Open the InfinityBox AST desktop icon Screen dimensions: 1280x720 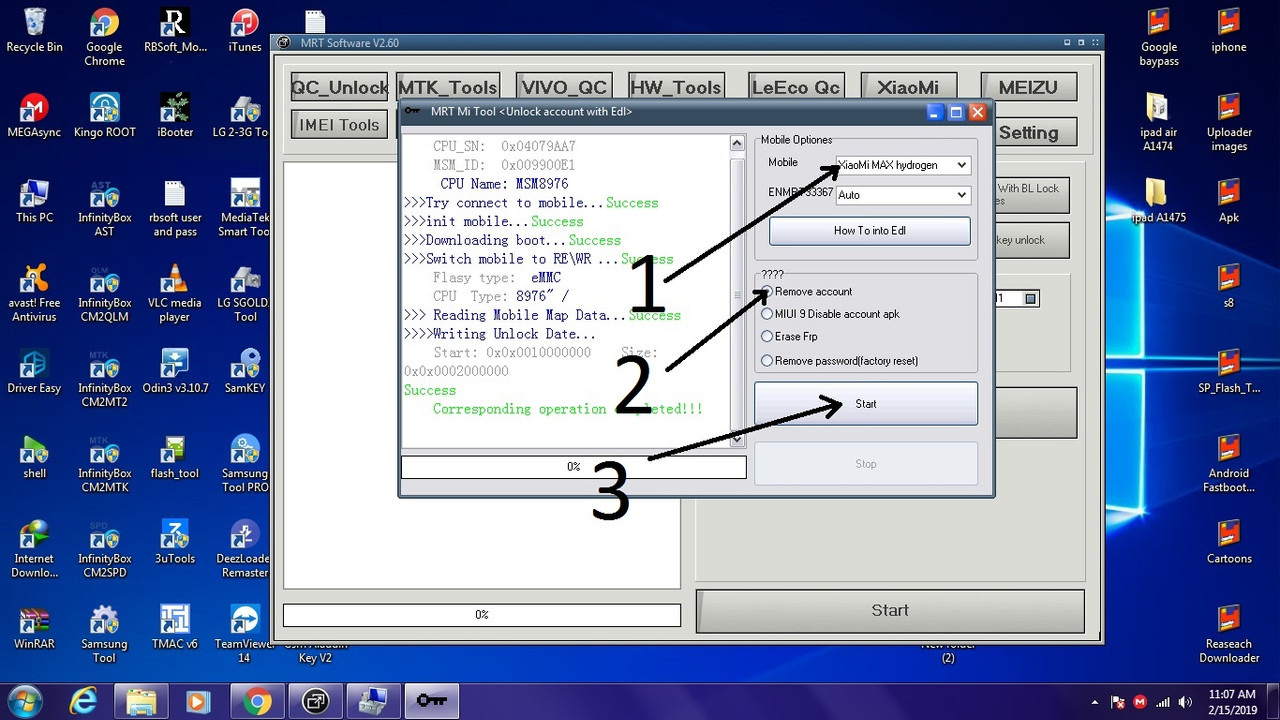104,207
